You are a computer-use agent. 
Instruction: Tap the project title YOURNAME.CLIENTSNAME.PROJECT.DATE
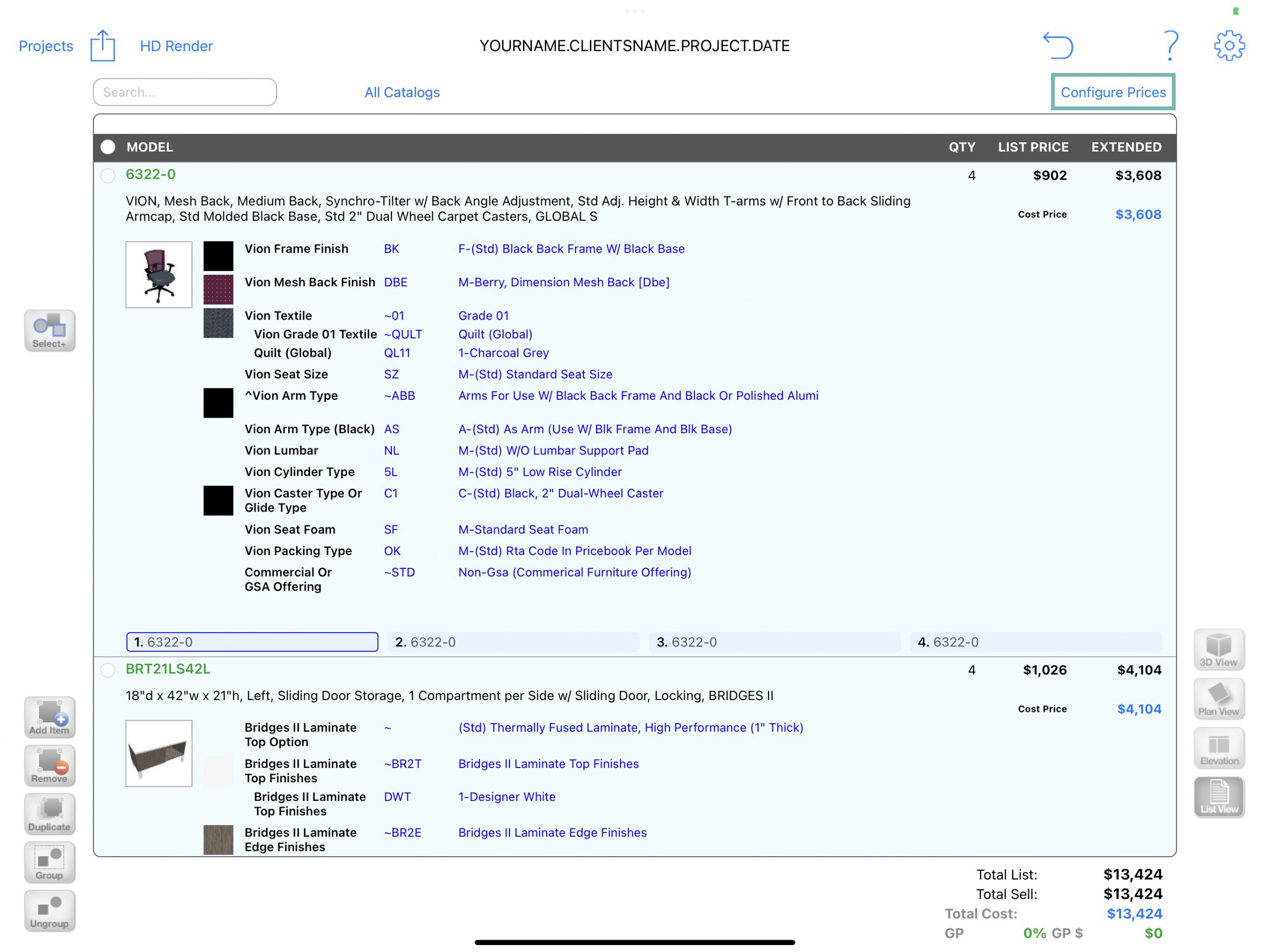[635, 46]
